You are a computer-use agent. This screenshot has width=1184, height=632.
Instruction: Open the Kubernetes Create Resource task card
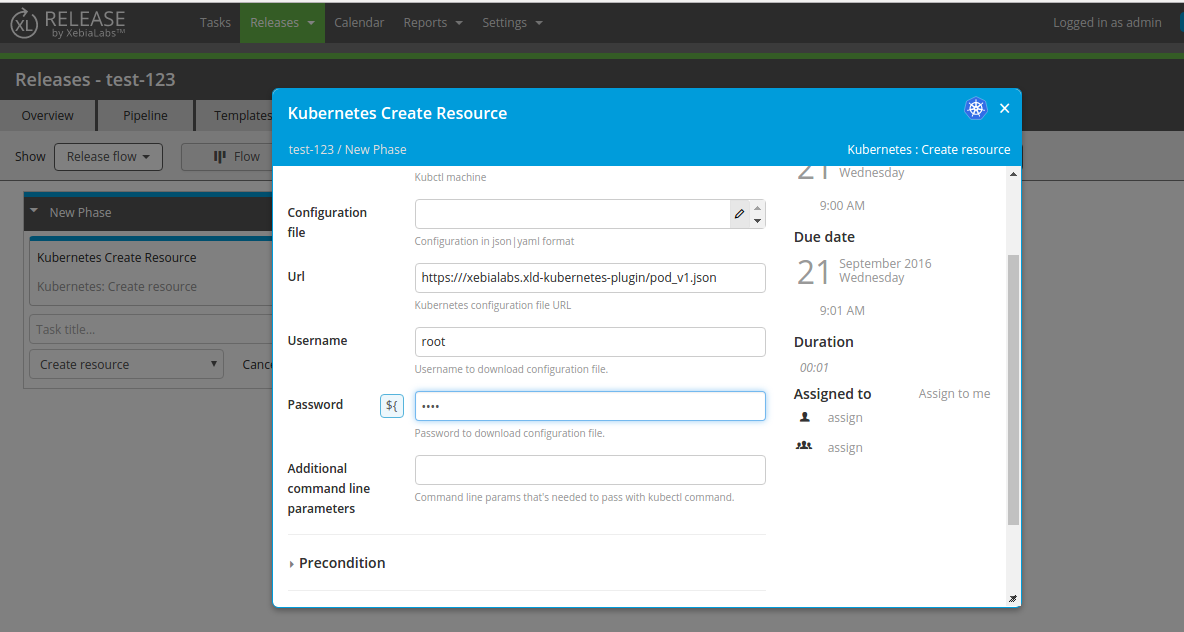coord(151,271)
